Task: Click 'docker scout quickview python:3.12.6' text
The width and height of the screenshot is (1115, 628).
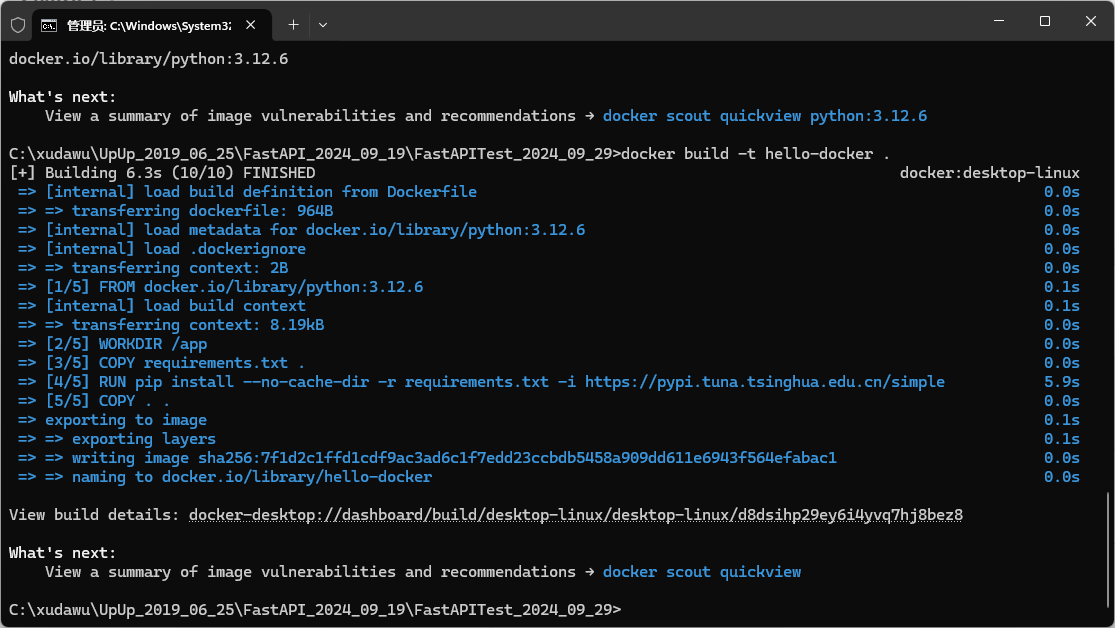Action: tap(765, 116)
